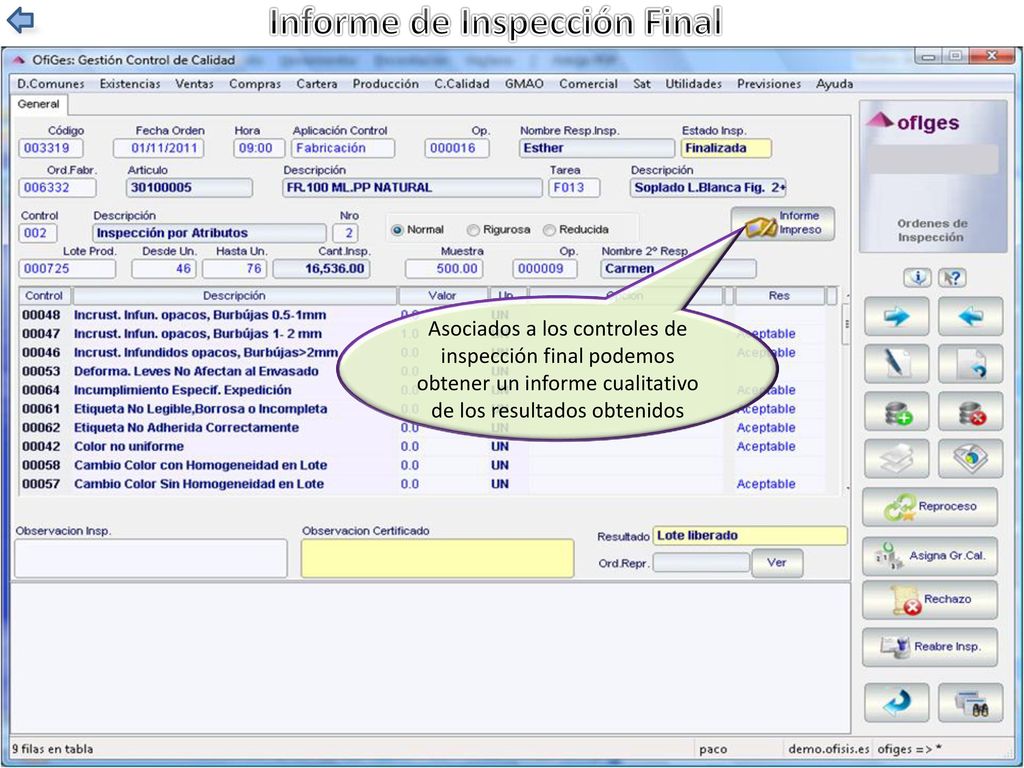Open the Producción menu
Image resolution: width=1024 pixels, height=768 pixels.
(x=385, y=84)
